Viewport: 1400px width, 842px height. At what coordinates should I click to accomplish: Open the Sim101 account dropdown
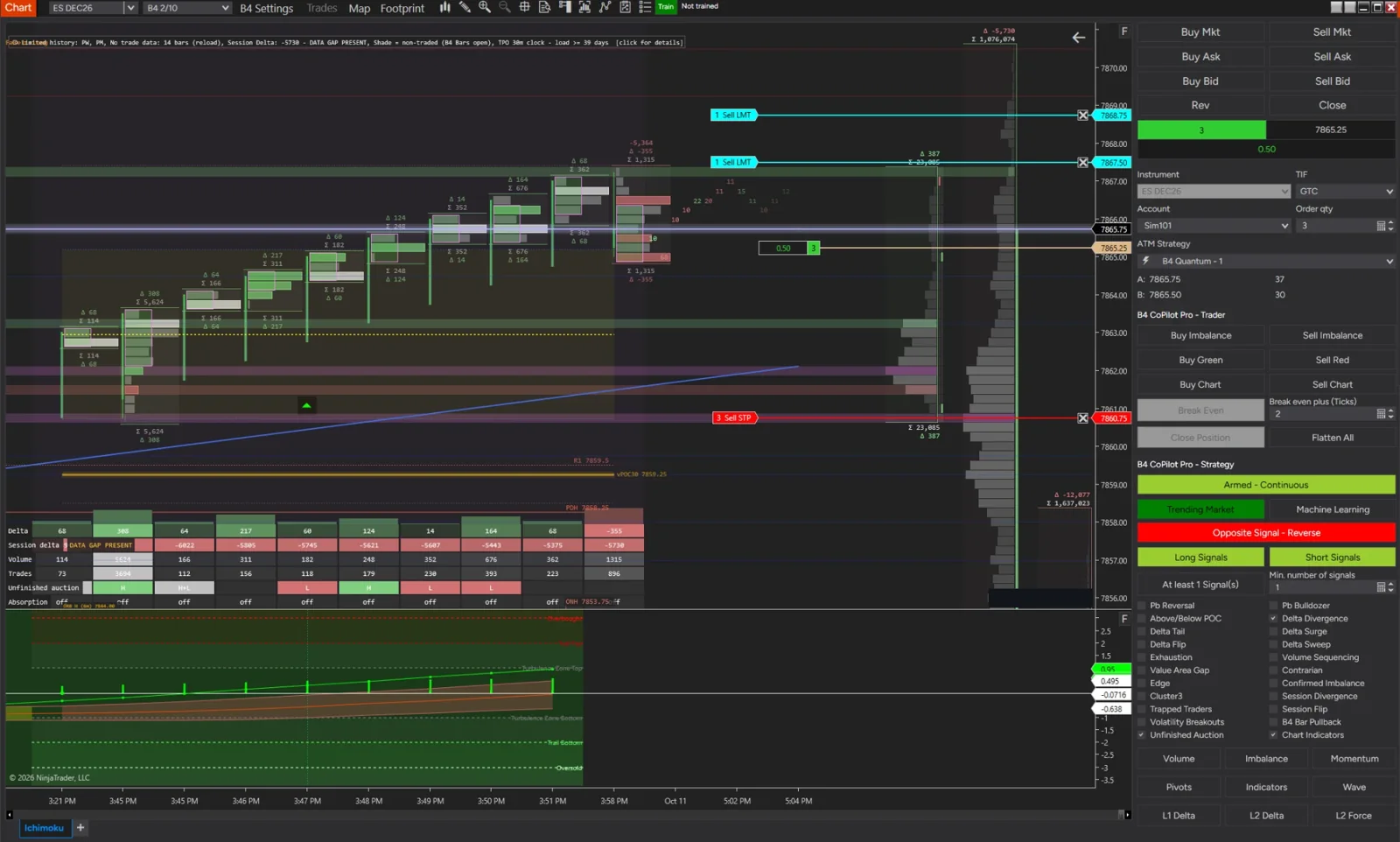[x=1214, y=226]
